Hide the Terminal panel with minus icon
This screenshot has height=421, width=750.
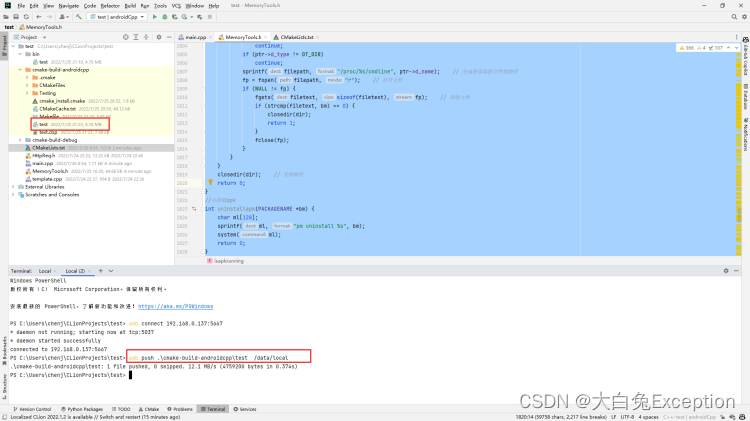point(736,271)
